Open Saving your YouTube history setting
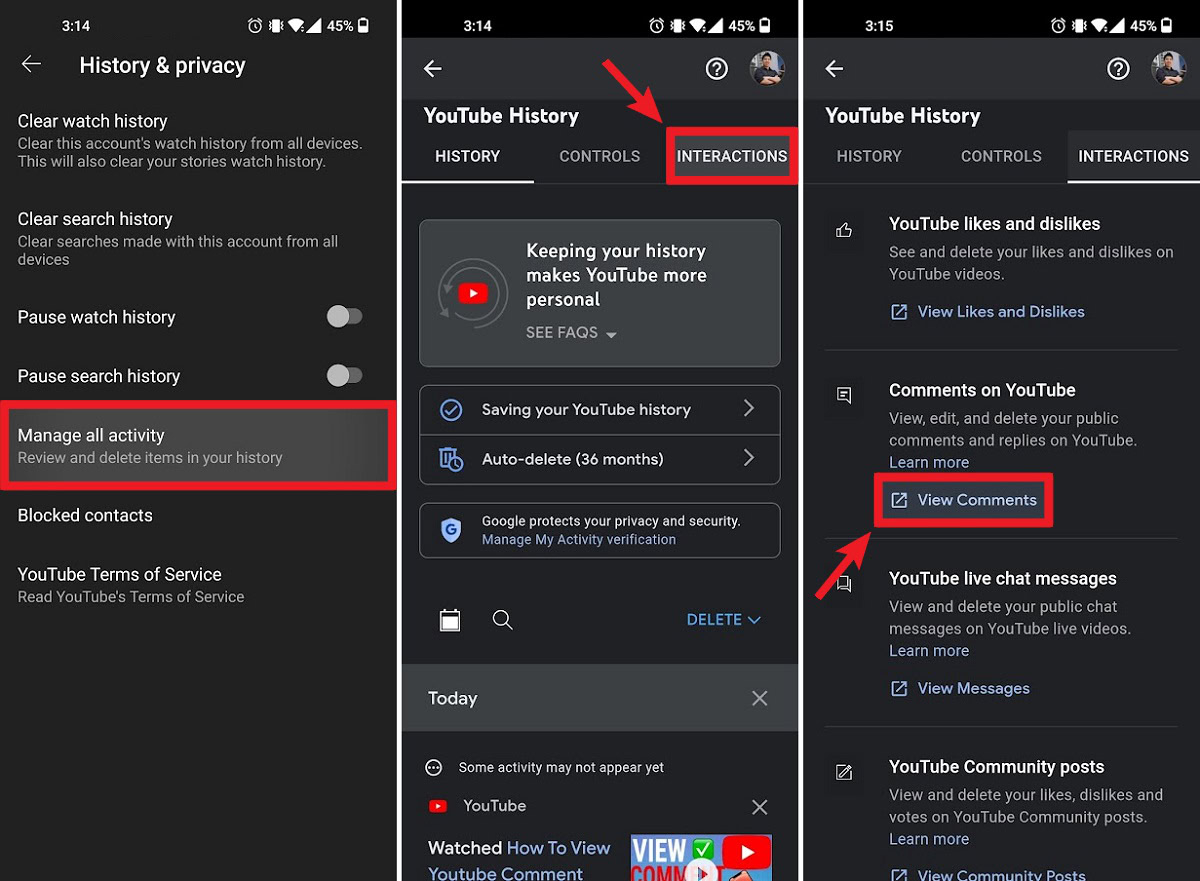 600,409
